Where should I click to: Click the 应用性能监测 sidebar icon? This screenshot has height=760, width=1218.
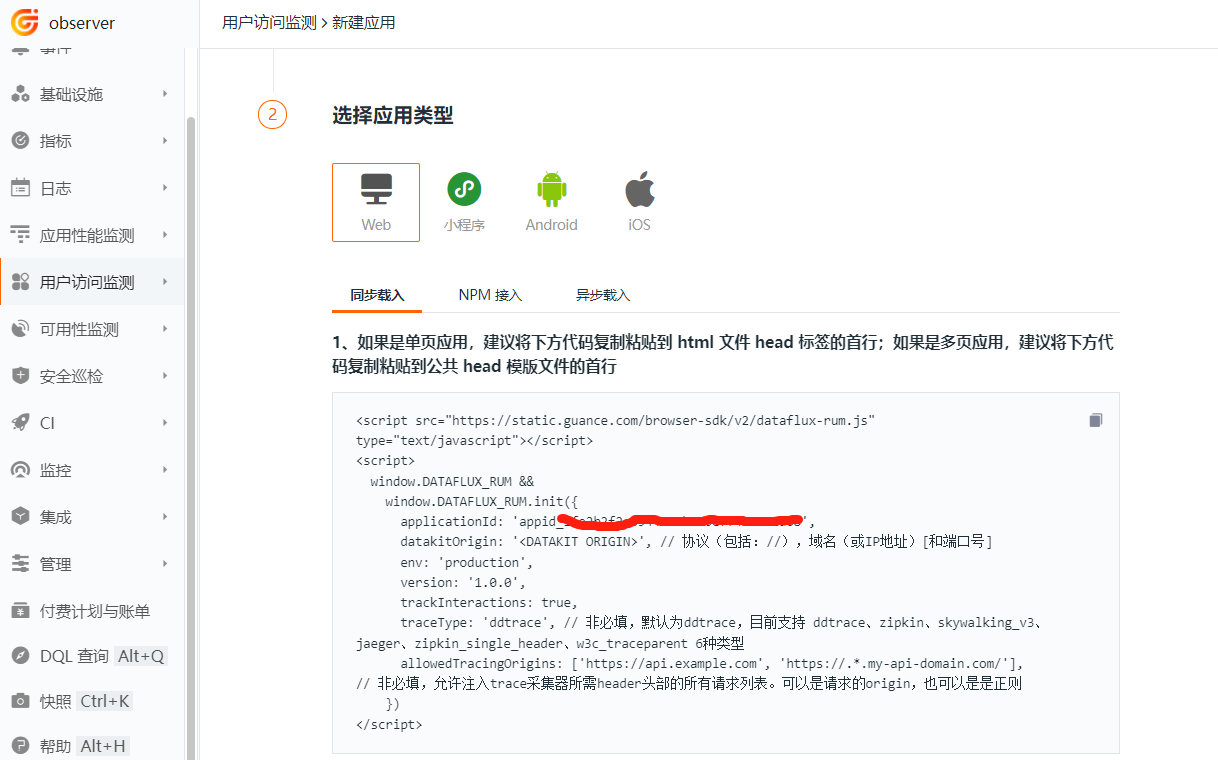pyautogui.click(x=20, y=235)
